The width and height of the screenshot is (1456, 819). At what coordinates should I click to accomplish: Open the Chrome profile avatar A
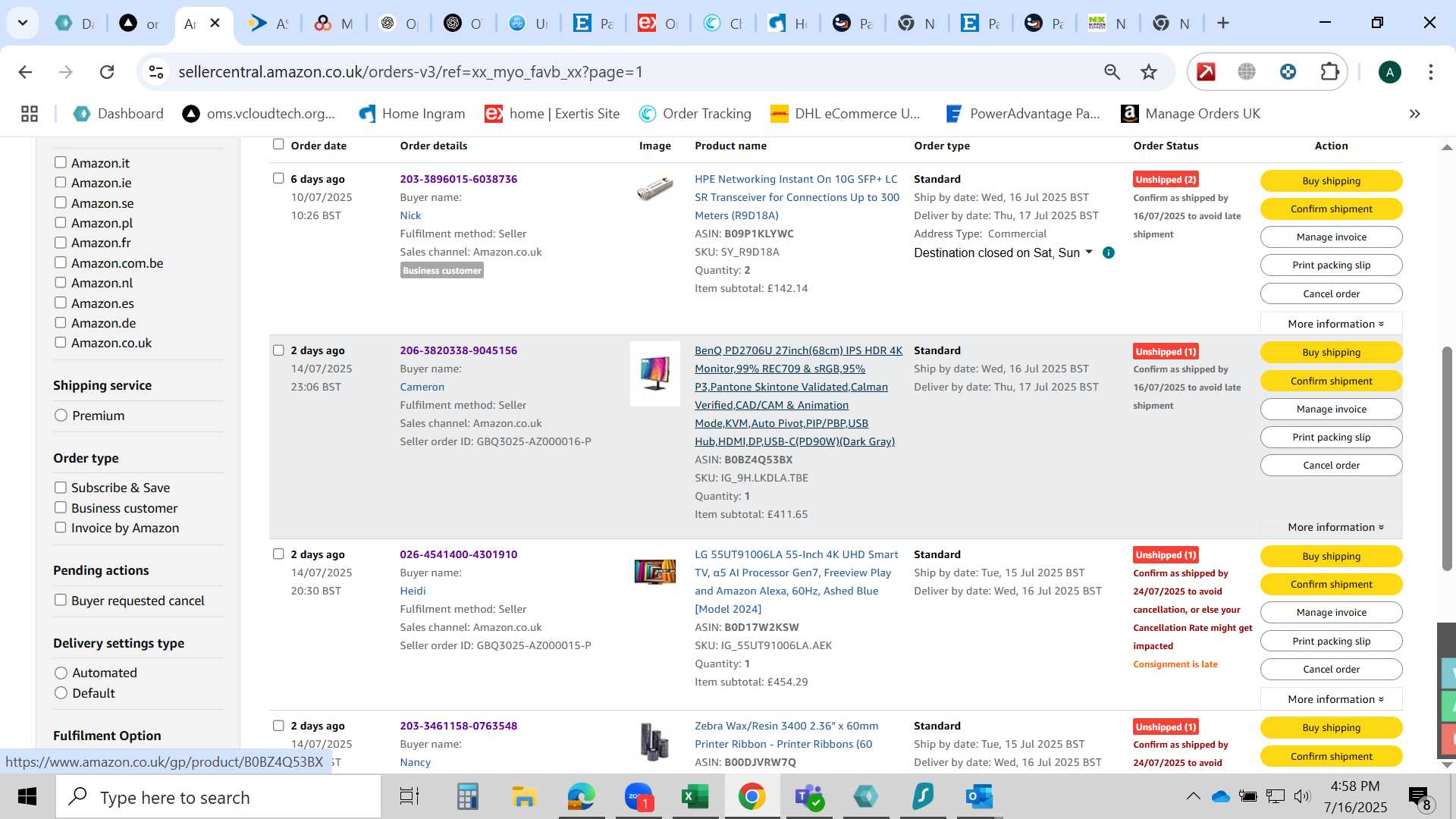coord(1389,72)
